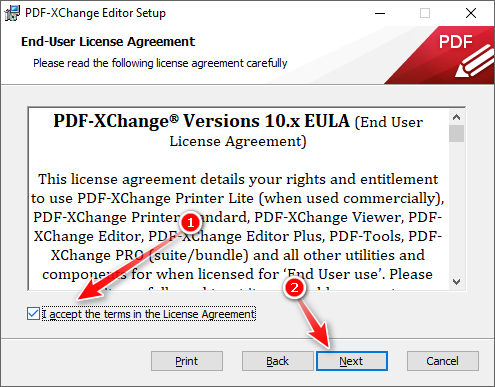The width and height of the screenshot is (495, 387).
Task: Click the red numbered badge 2 annotation
Action: click(x=294, y=287)
